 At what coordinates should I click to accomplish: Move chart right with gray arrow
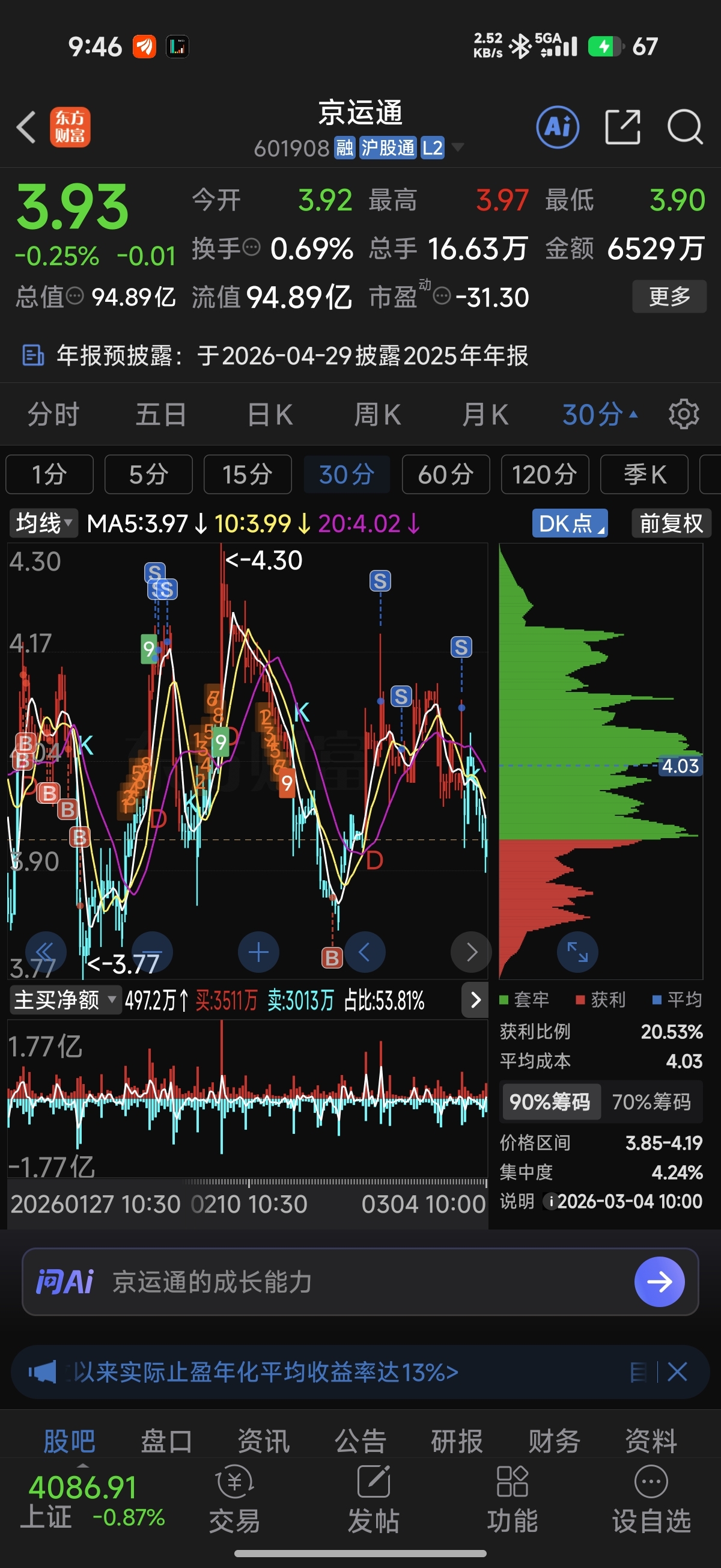click(x=471, y=951)
